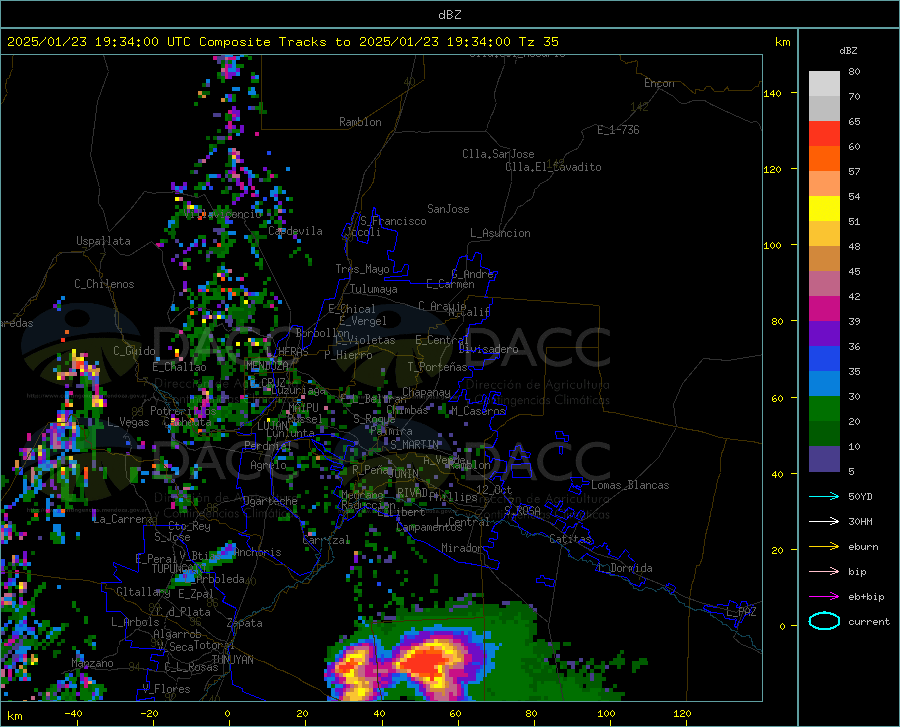Pick the green 20–30 dBZ swatch
The image size is (900, 727).
tap(824, 409)
